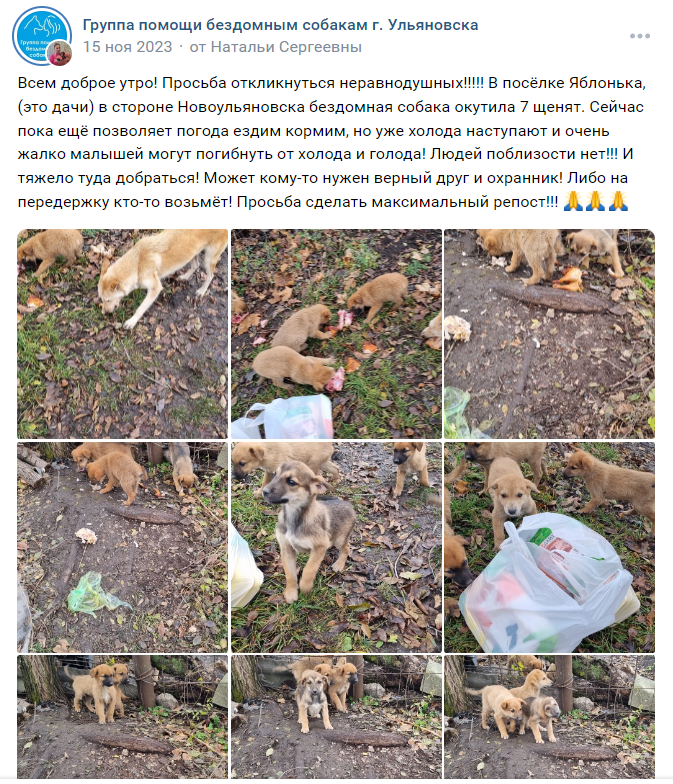Open photo with green plastic bag on ground
Image resolution: width=673 pixels, height=784 pixels.
click(x=122, y=548)
